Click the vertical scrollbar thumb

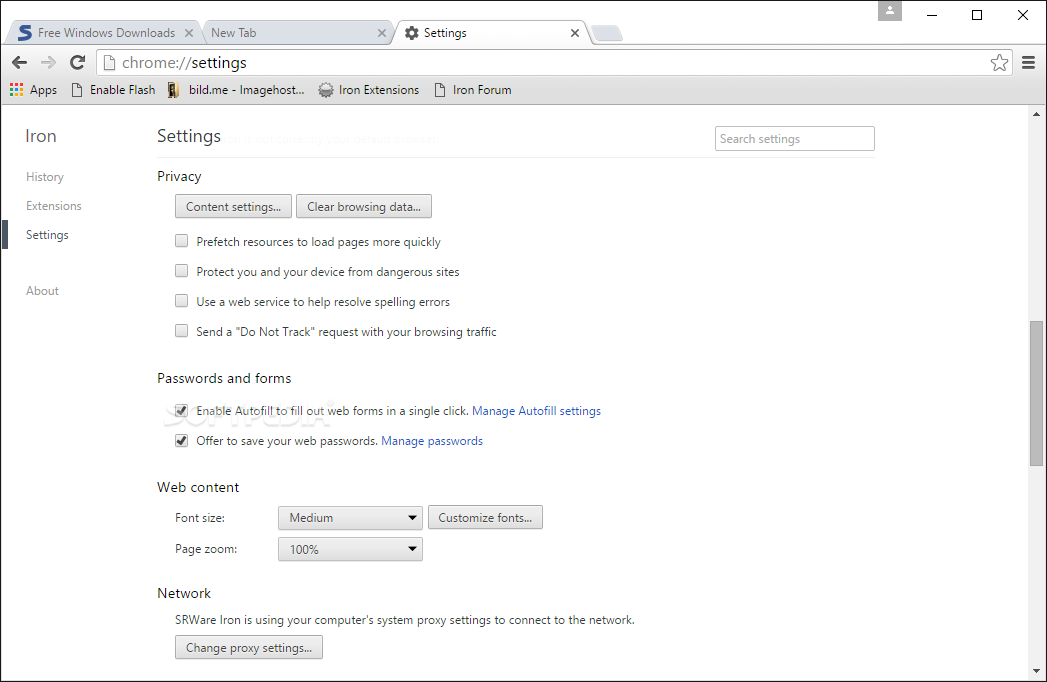click(1036, 393)
